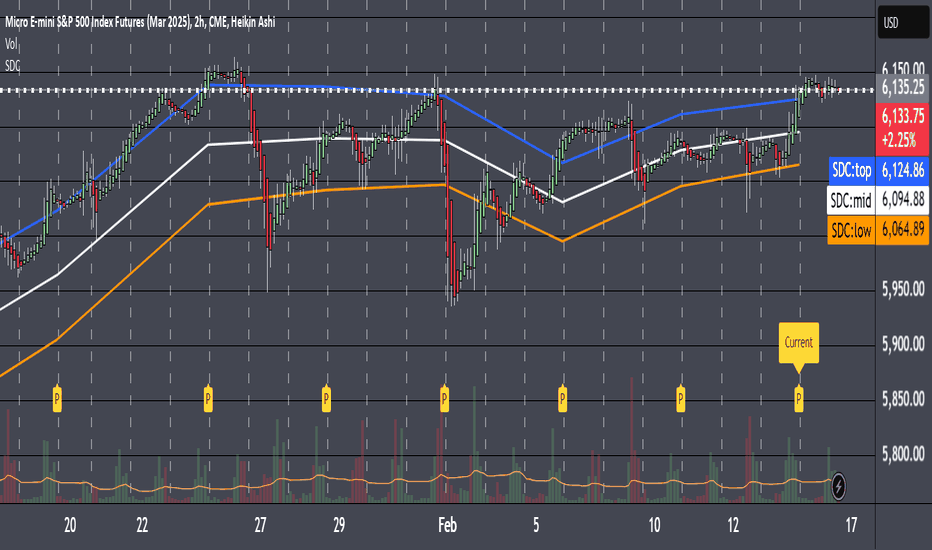Click the 5,950.00 price scale label

tap(903, 290)
